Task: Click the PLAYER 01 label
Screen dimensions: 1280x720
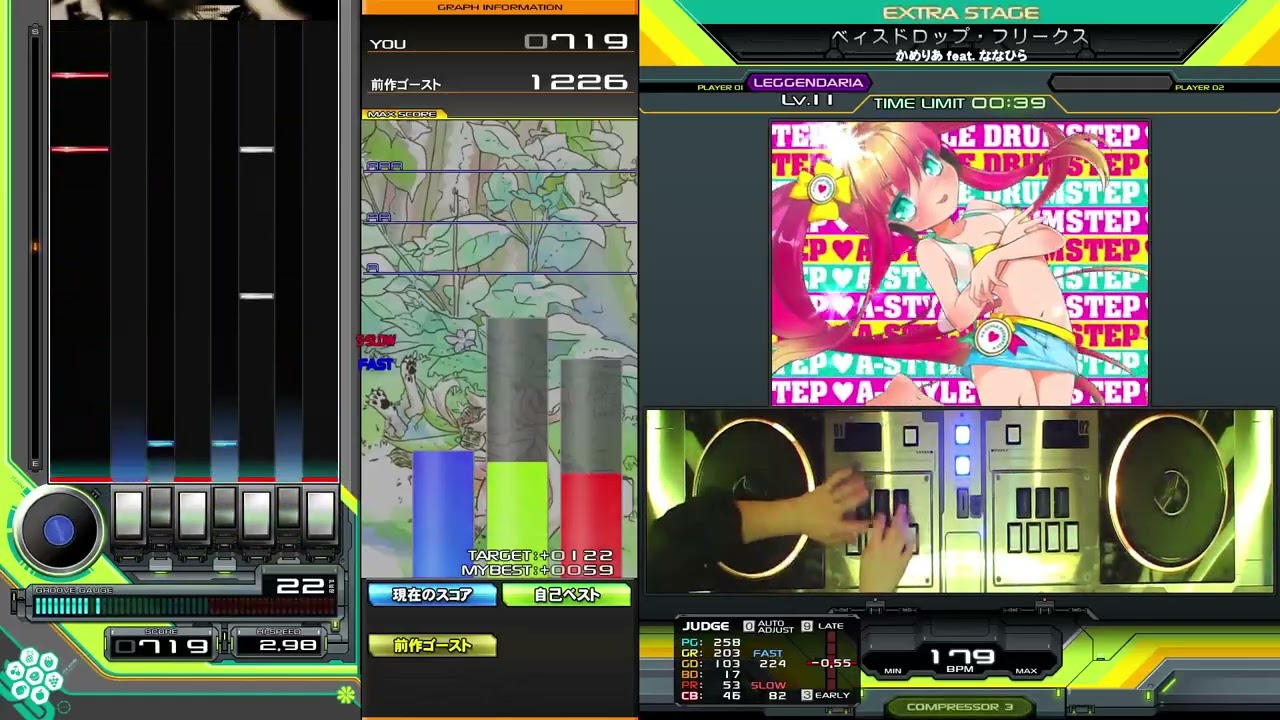Action: pyautogui.click(x=720, y=88)
